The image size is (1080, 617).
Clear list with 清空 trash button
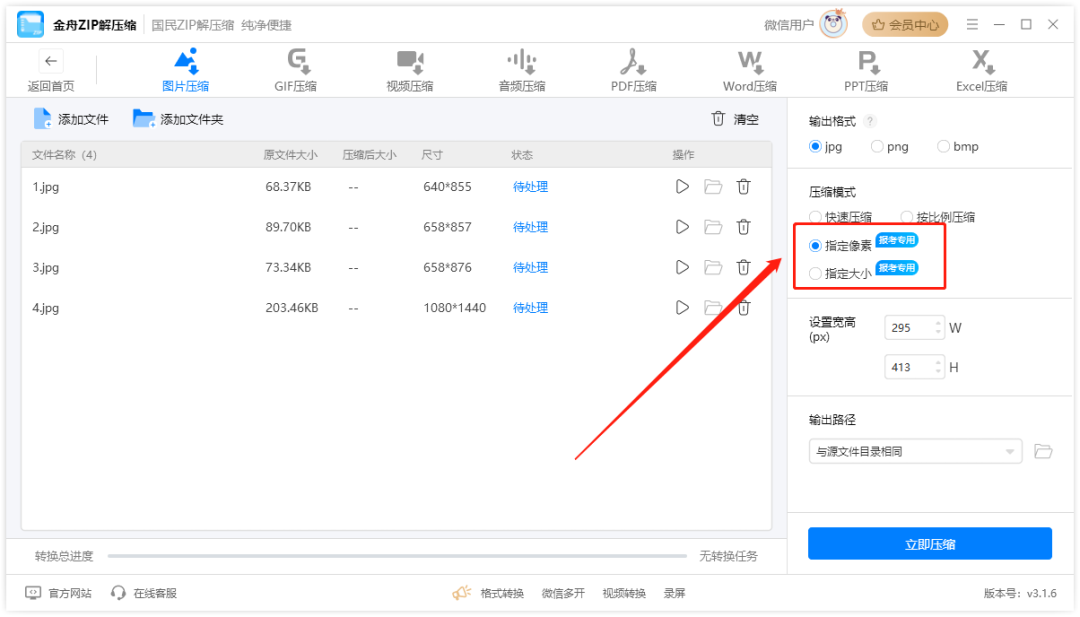[x=734, y=119]
